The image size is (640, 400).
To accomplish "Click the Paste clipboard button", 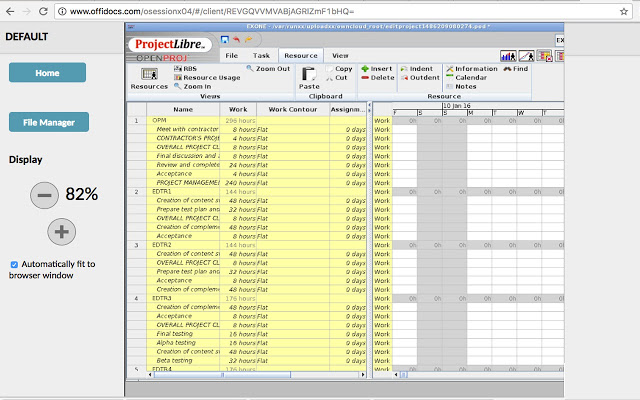I will click(x=309, y=78).
